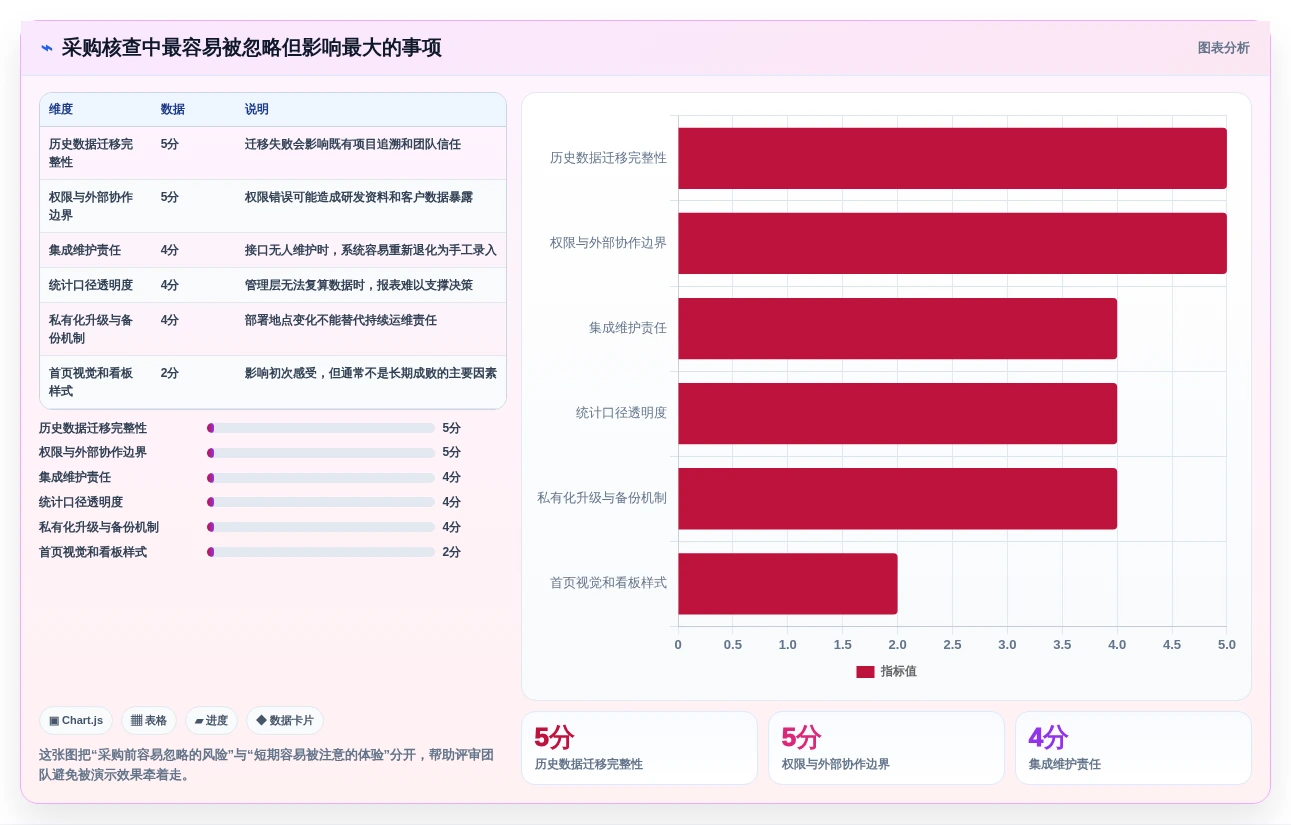
Task: Click description 迁移失败会影响既有项目追溯和团队信任
Action: coord(353,144)
